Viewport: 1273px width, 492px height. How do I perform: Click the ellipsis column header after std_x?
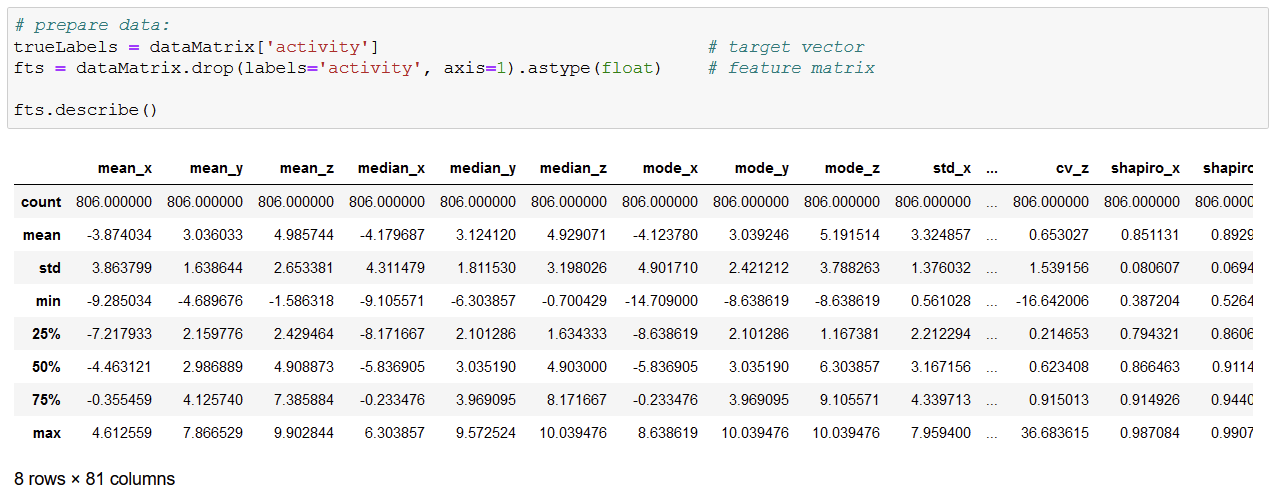point(991,168)
